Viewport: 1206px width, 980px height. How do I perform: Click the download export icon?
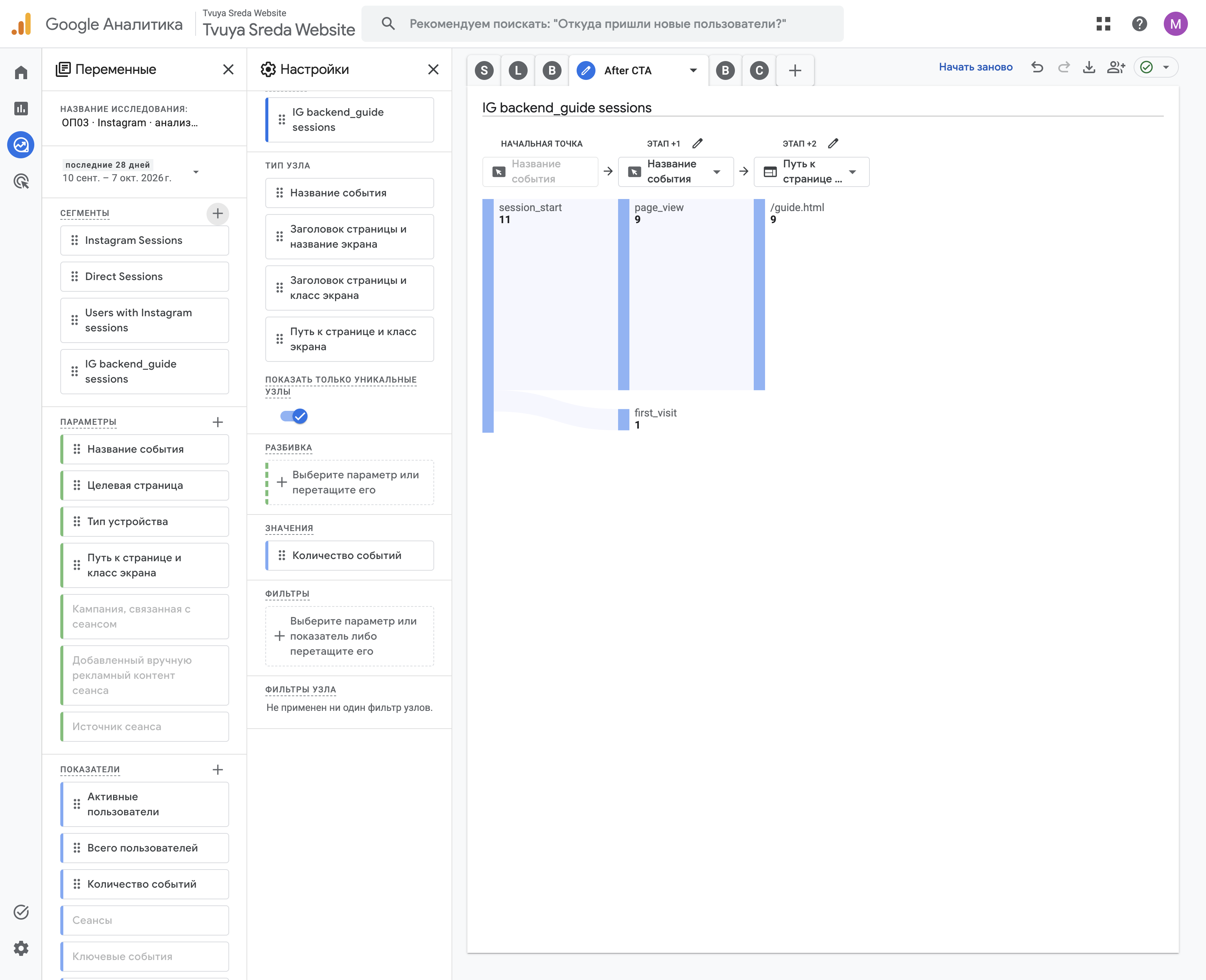coord(1089,67)
